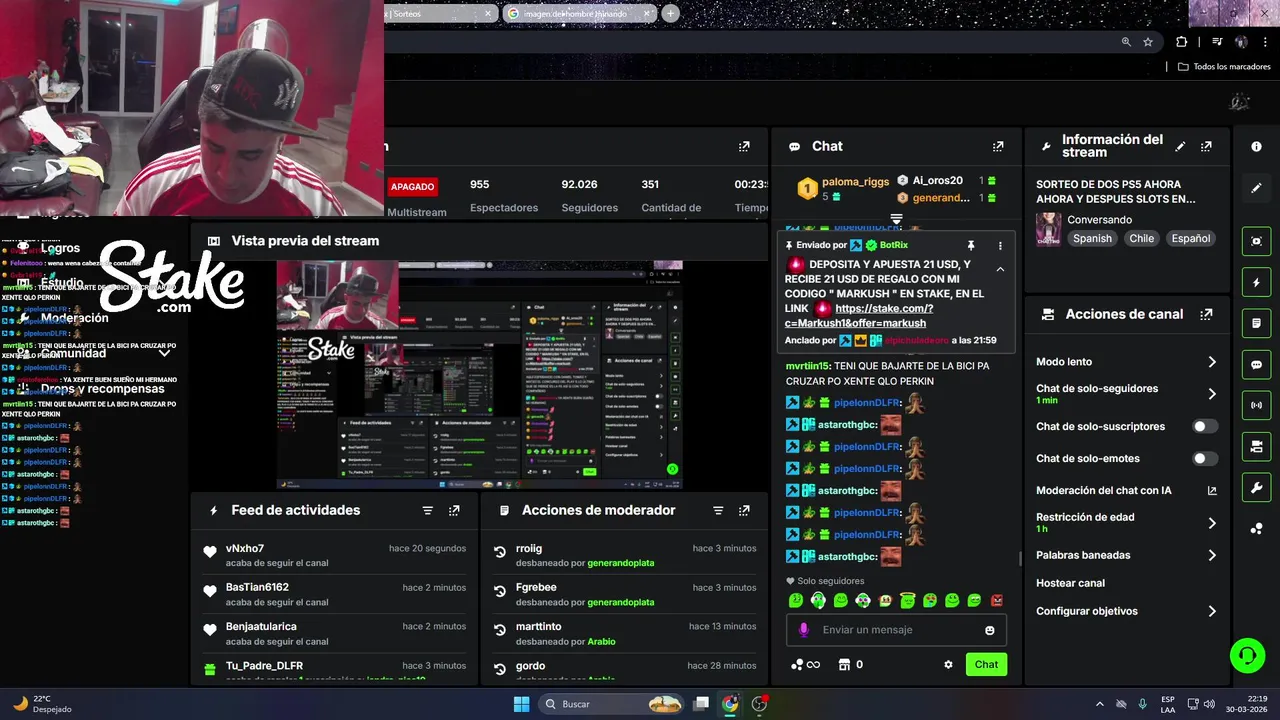Screen dimensions: 1280x720
Task: Toggle the broadcast signal icon in sidebar
Action: pyautogui.click(x=1257, y=405)
